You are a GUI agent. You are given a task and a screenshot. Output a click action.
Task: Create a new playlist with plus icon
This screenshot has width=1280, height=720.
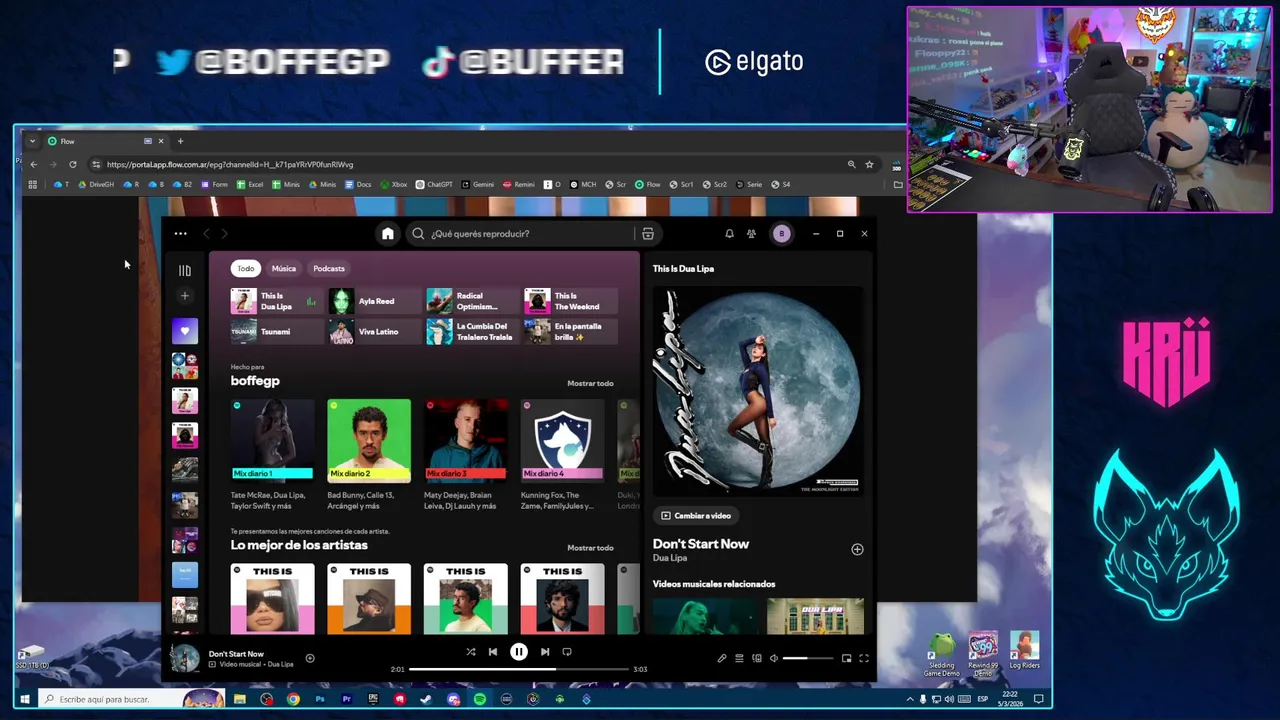coord(184,296)
